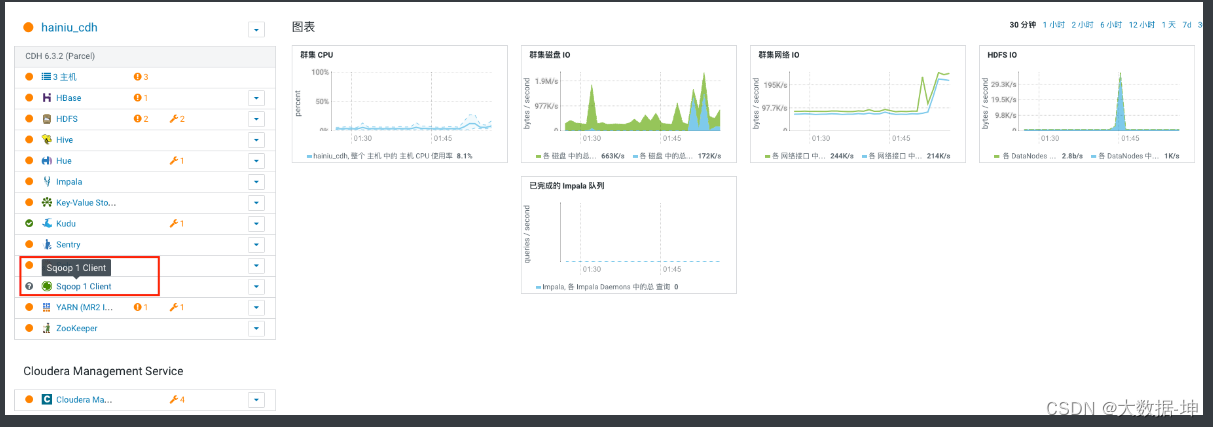This screenshot has height=427, width=1213.
Task: Open the Sqoop 1 Client row actions dropdown
Action: click(x=256, y=286)
